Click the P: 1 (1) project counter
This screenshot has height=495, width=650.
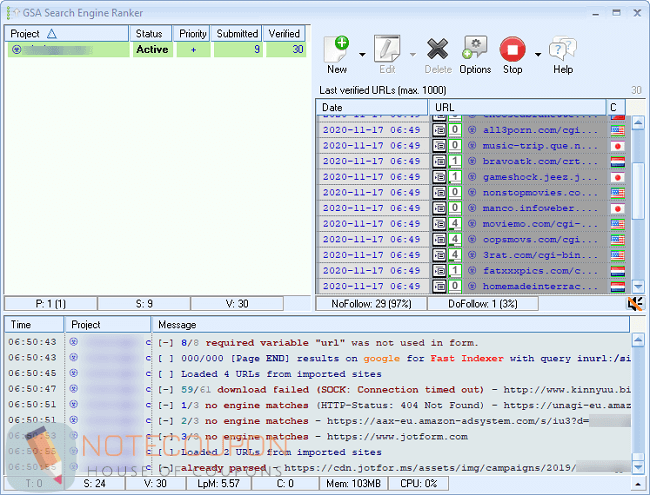(51, 304)
